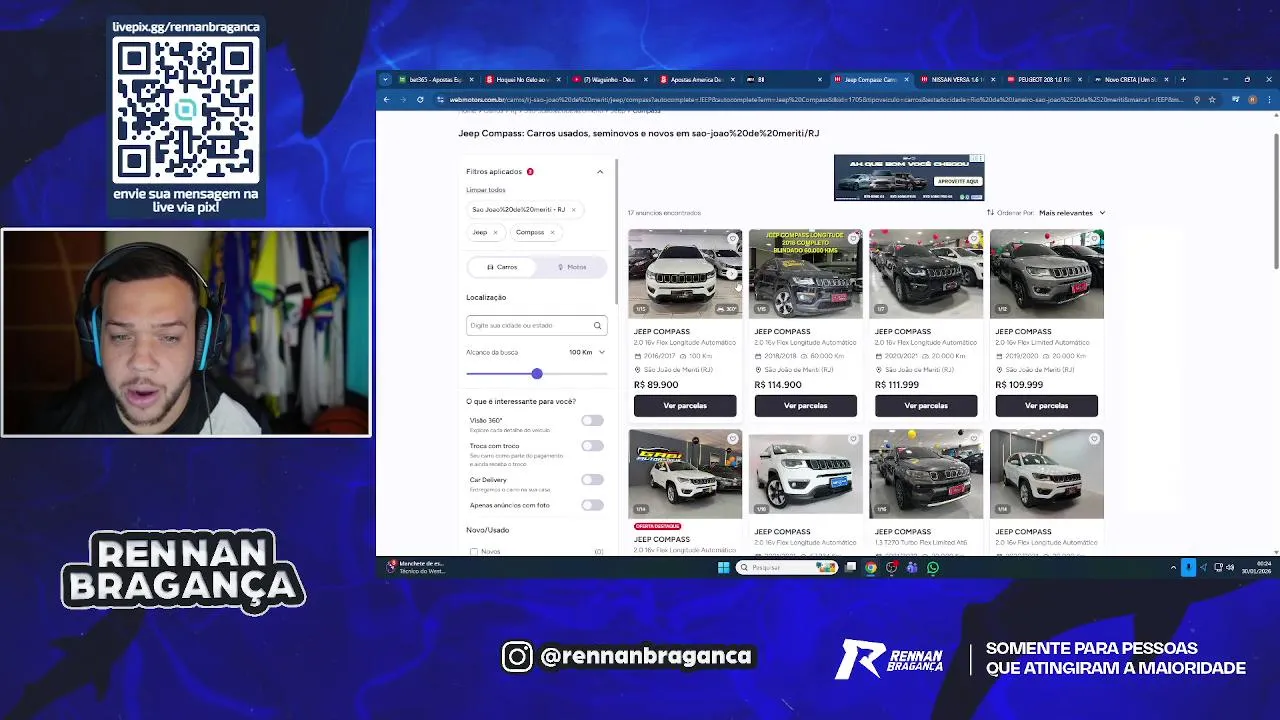The image size is (1280, 720).
Task: Open the Mais relevantes sort dropdown
Action: pyautogui.click(x=1072, y=213)
